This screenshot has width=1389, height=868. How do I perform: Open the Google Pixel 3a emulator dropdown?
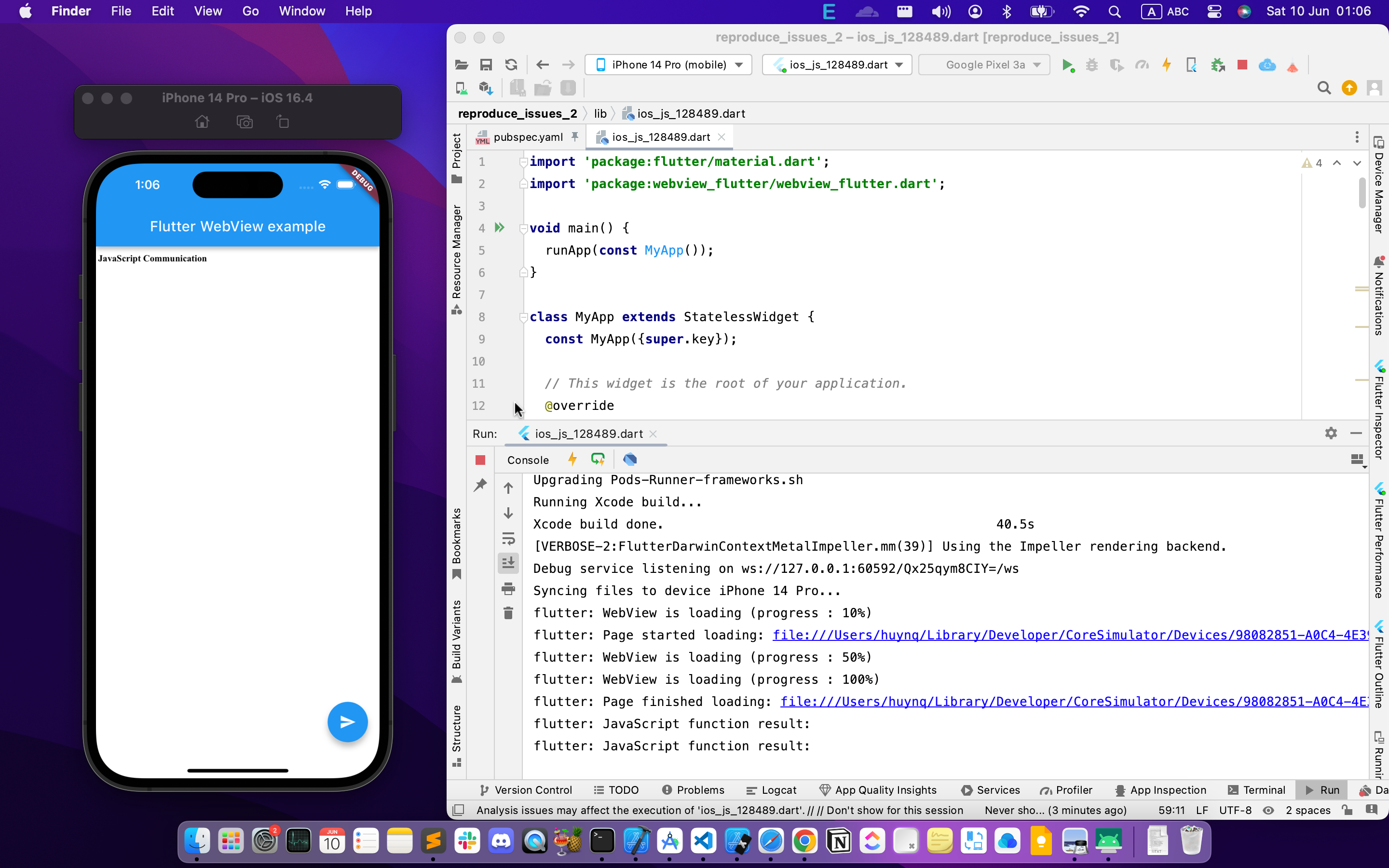(x=983, y=64)
